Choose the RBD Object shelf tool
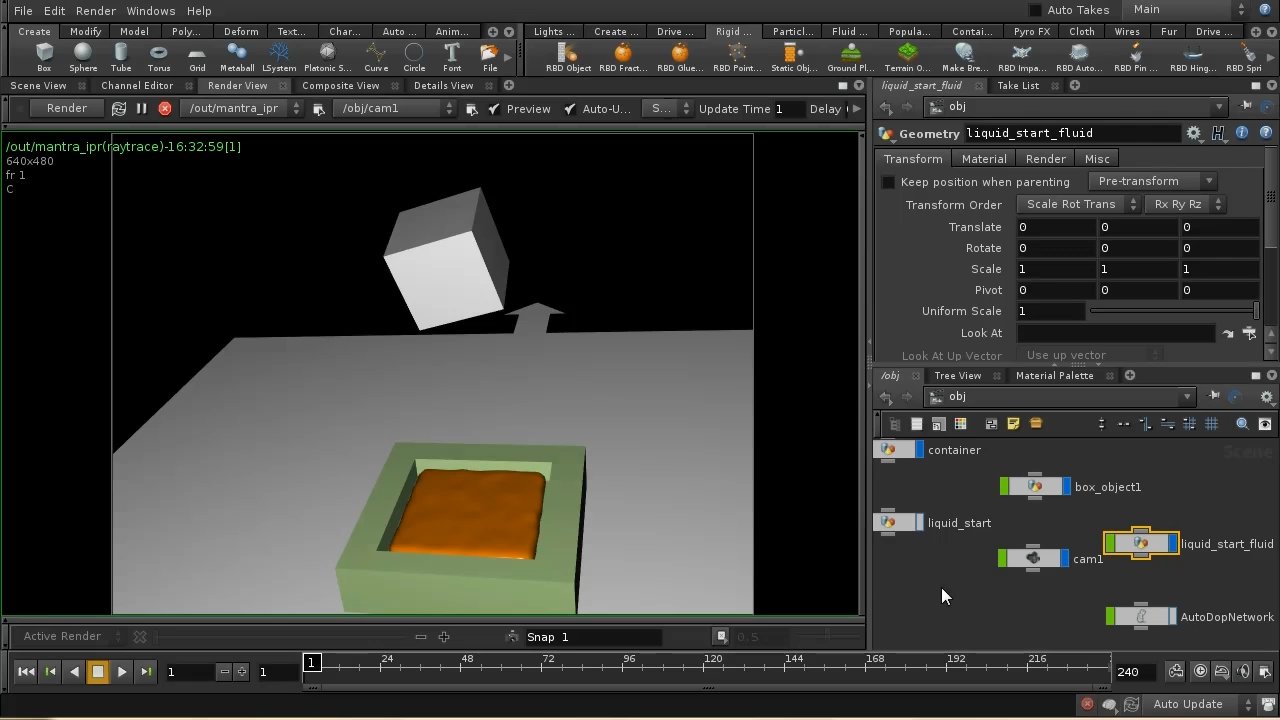1280x720 pixels. click(x=567, y=57)
